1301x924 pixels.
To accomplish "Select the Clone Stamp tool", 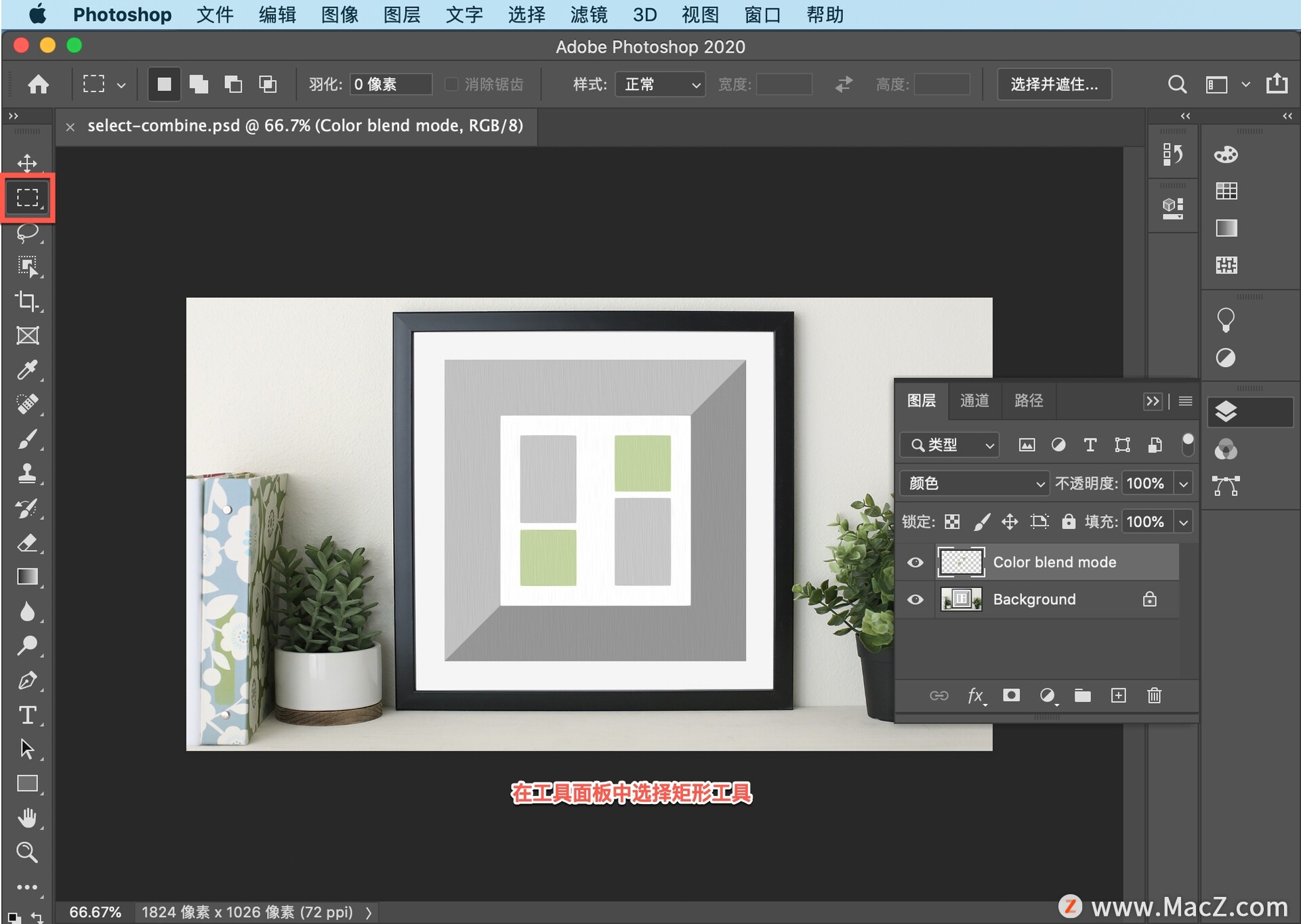I will tap(27, 474).
